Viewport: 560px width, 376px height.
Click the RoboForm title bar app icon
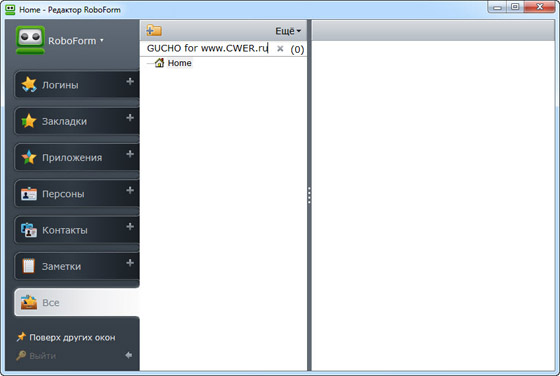pyautogui.click(x=10, y=9)
